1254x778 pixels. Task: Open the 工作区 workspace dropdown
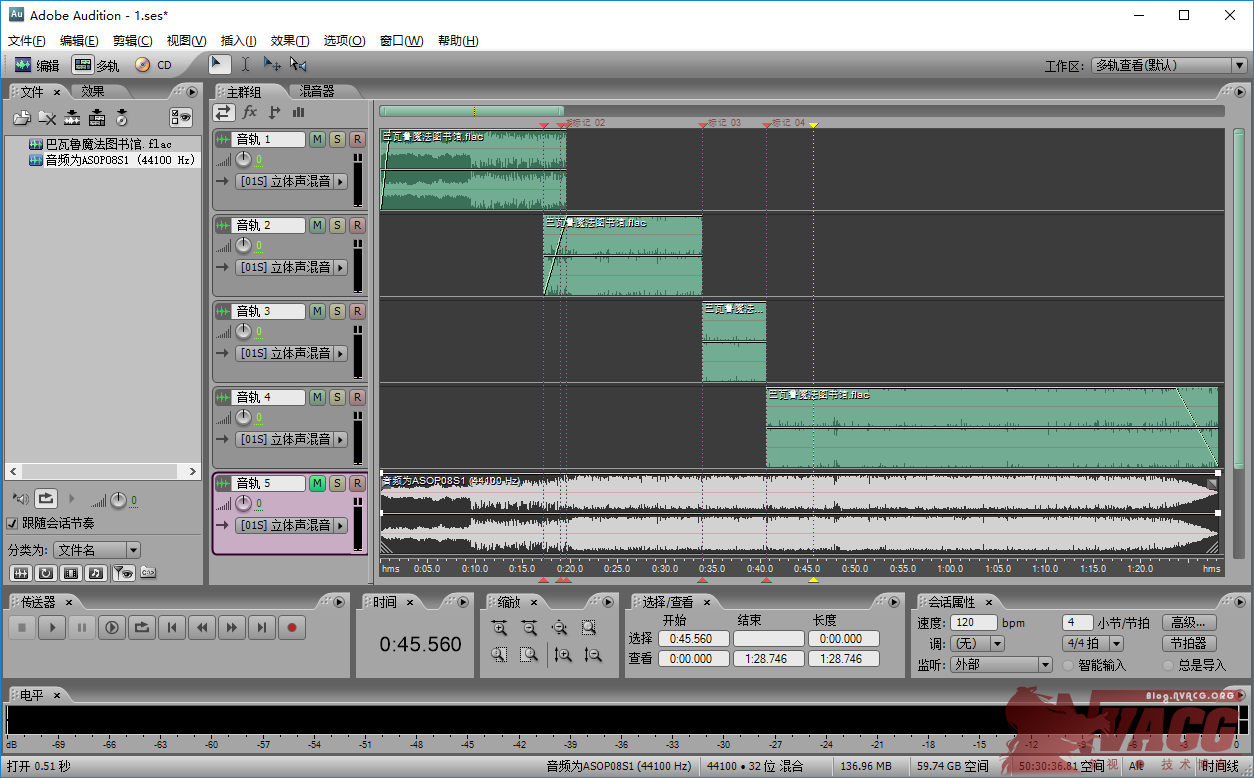1169,66
